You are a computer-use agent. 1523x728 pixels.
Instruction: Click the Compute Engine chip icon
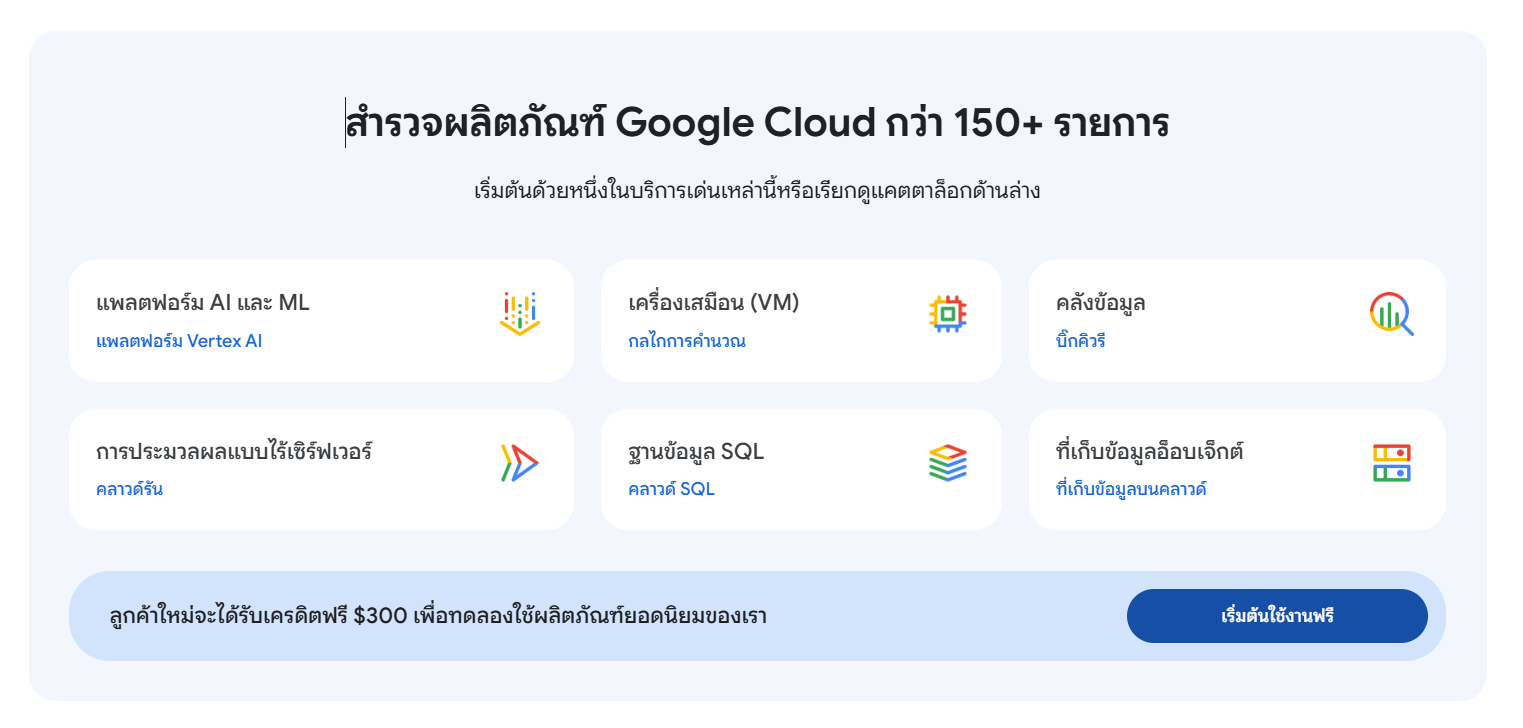[x=947, y=314]
